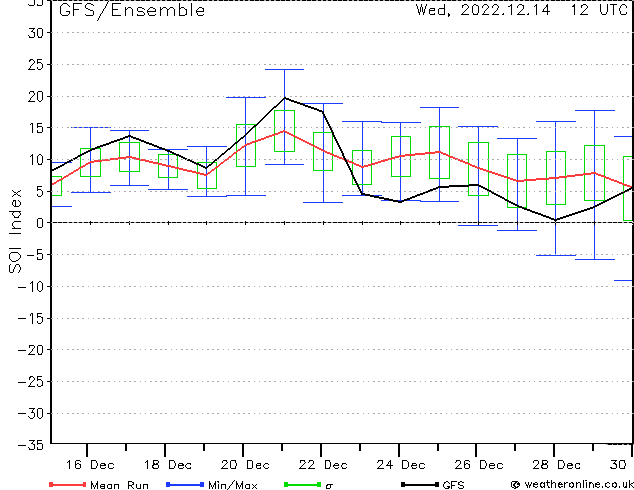The image size is (634, 490).
Task: Click the -30 y-axis label
Action: [31, 414]
